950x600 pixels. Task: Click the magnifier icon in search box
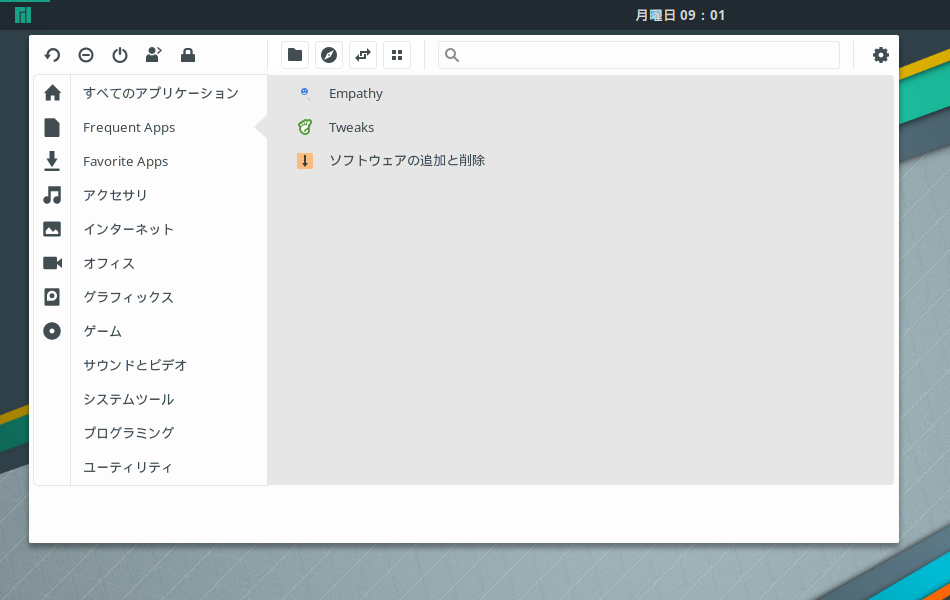click(x=452, y=55)
